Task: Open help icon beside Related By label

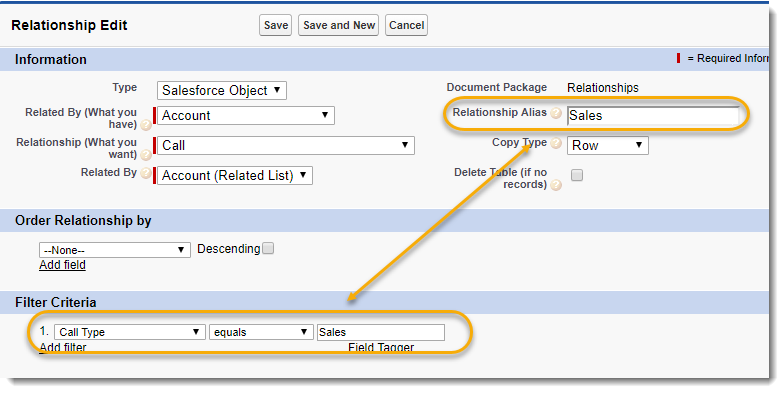Action: [x=146, y=174]
